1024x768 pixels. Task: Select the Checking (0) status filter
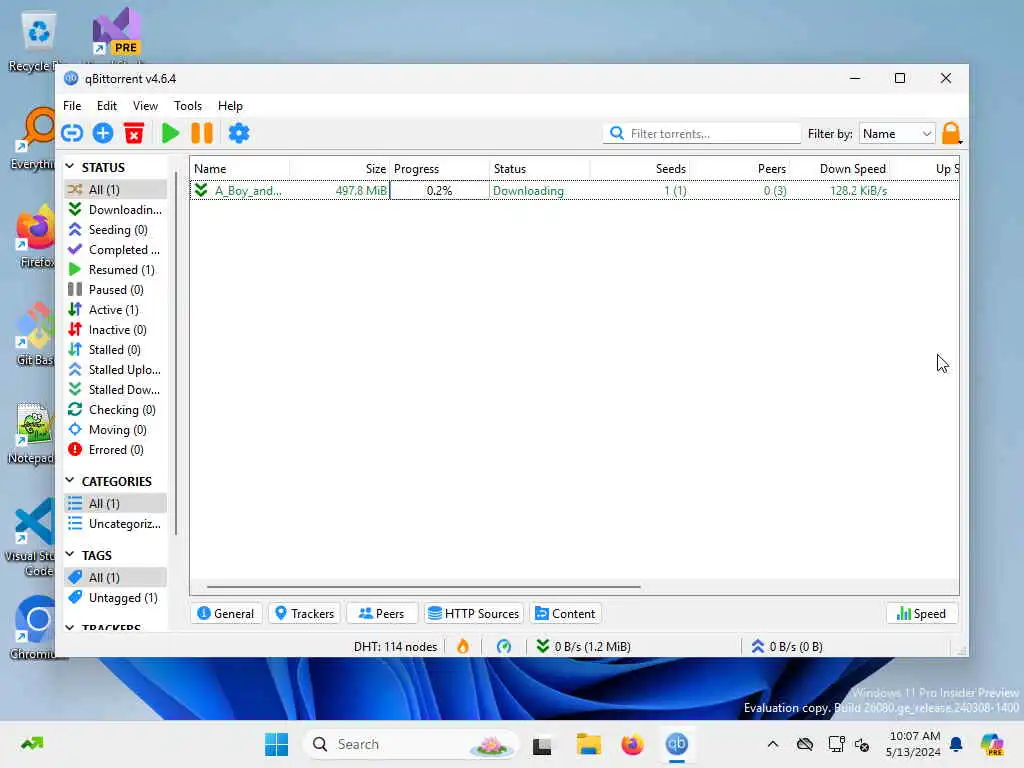click(x=115, y=410)
